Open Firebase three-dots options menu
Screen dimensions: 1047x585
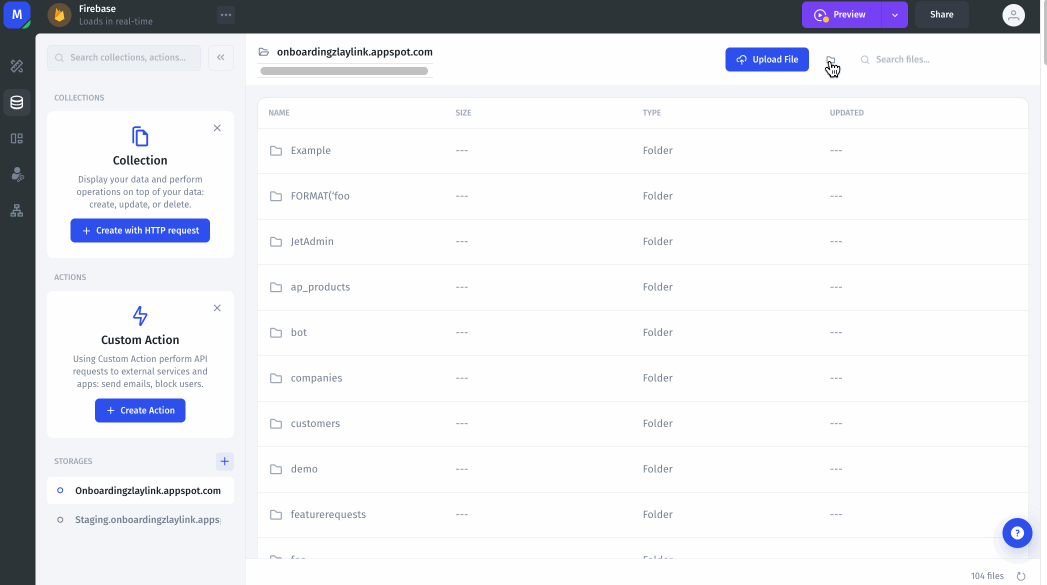point(226,15)
